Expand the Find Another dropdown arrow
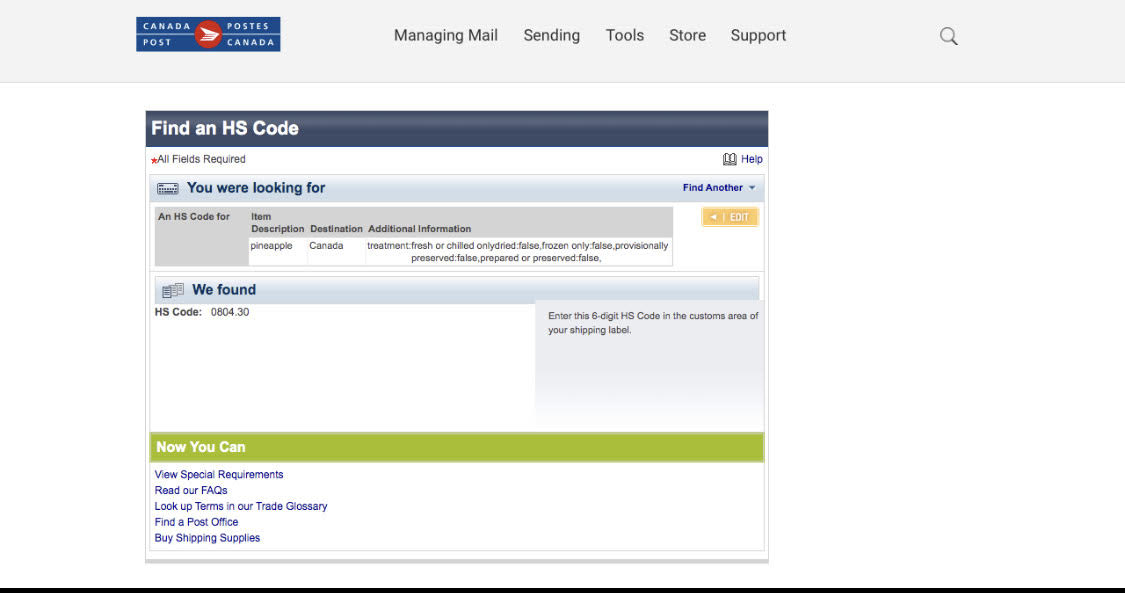Image resolution: width=1125 pixels, height=593 pixels. click(x=752, y=188)
